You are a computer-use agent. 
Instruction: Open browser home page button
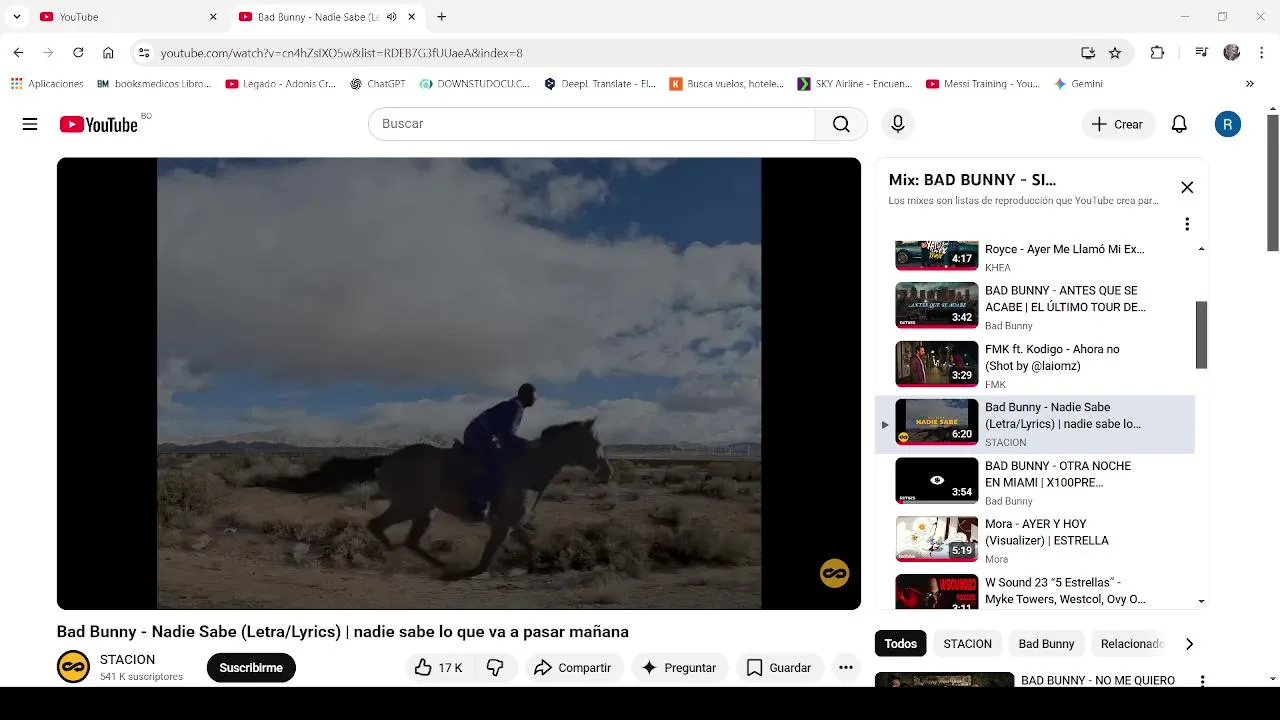(x=108, y=53)
